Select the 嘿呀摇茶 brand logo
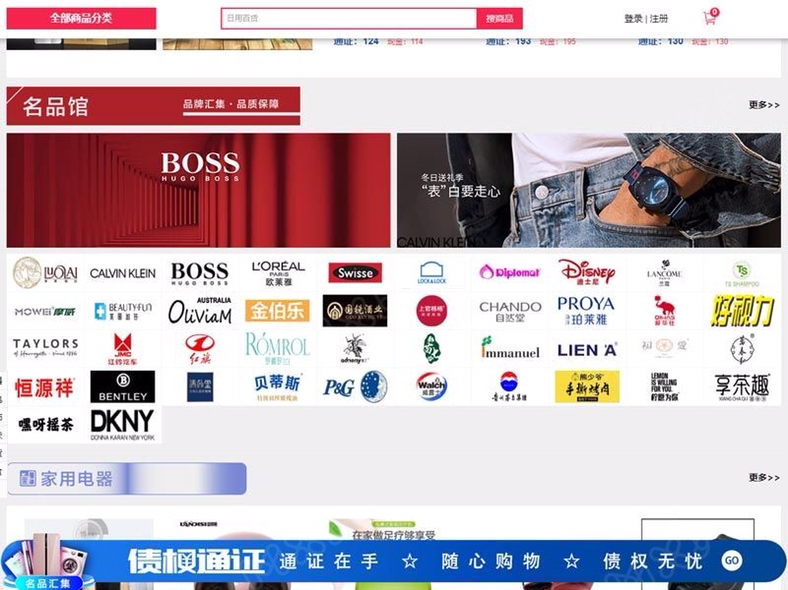Screen dimensions: 788x590 coord(46,425)
